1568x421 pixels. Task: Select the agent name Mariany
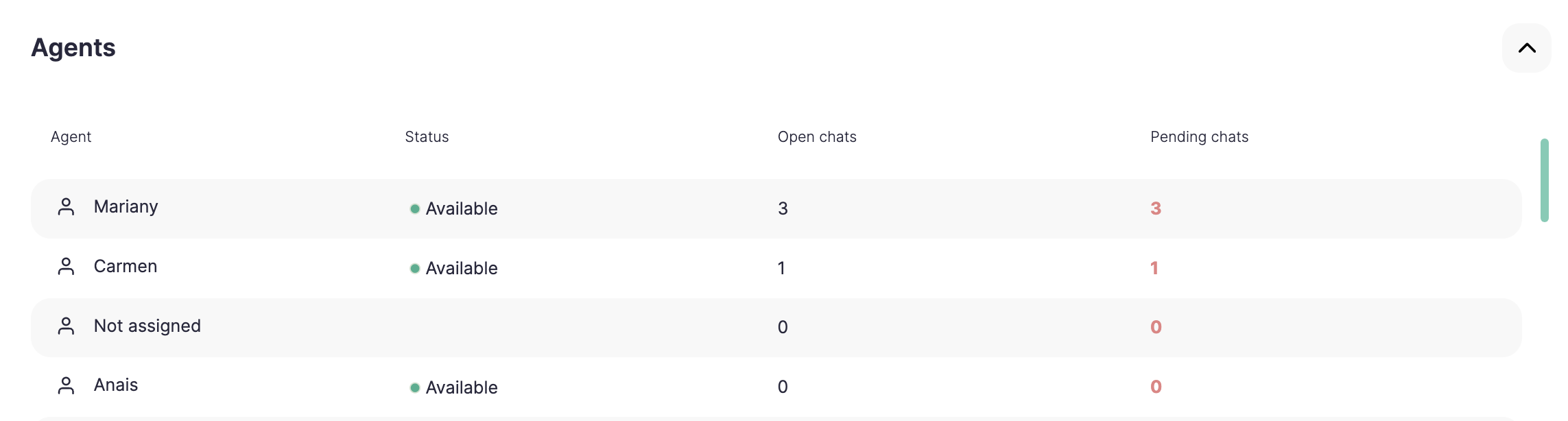126,207
